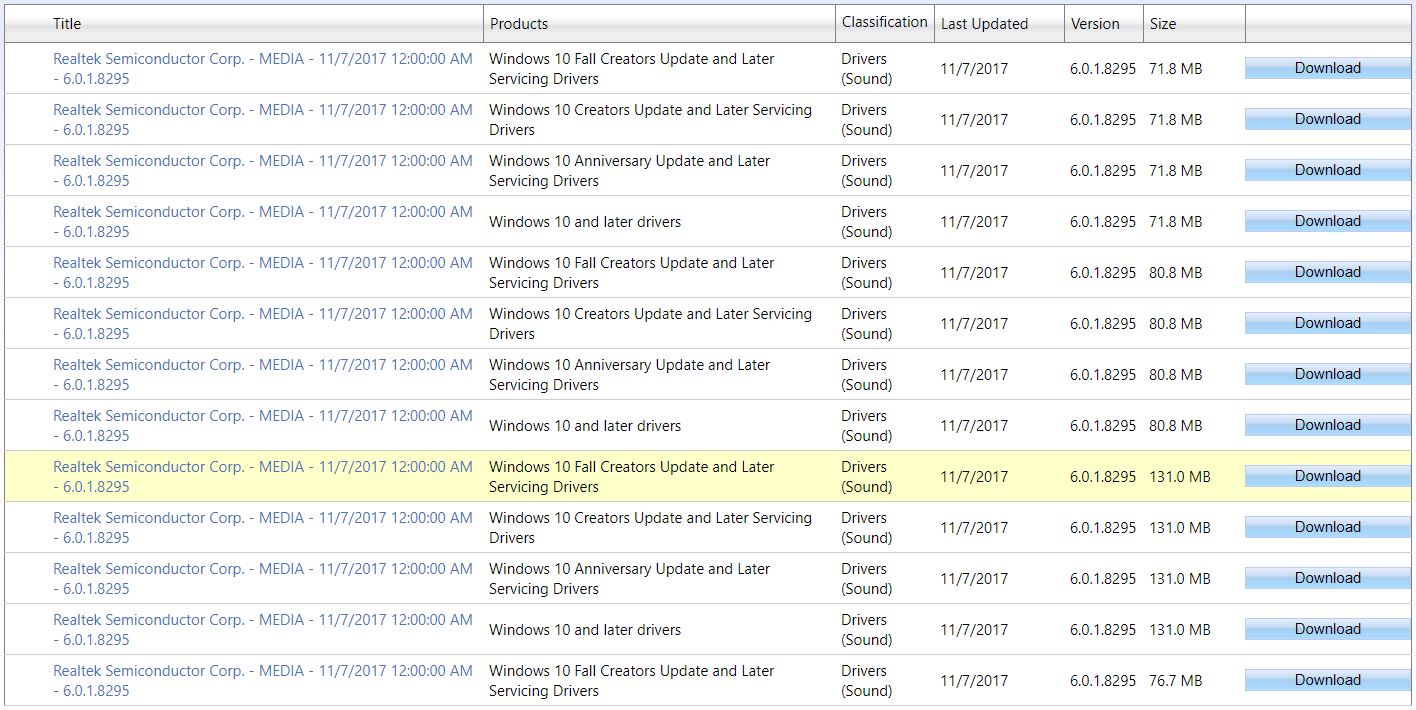Select '80.8 MB' size in Windows 10 and later row
This screenshot has height=710, width=1416.
tap(1176, 426)
